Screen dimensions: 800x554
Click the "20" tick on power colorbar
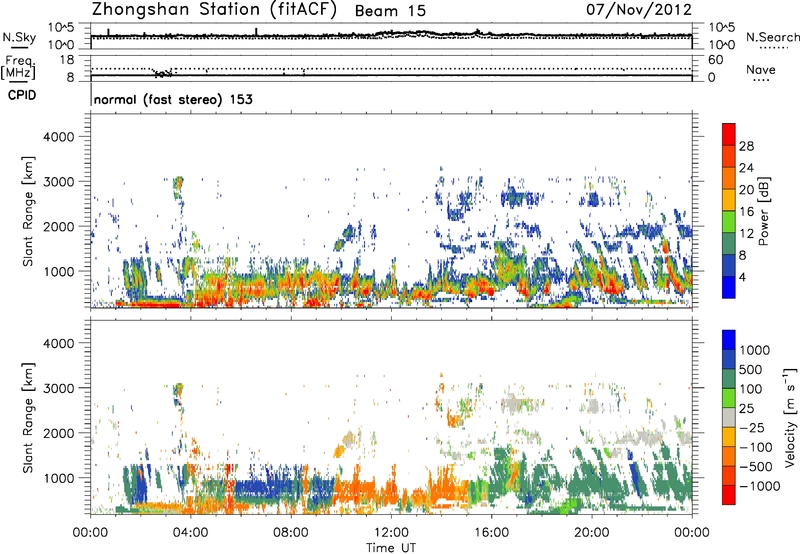746,190
